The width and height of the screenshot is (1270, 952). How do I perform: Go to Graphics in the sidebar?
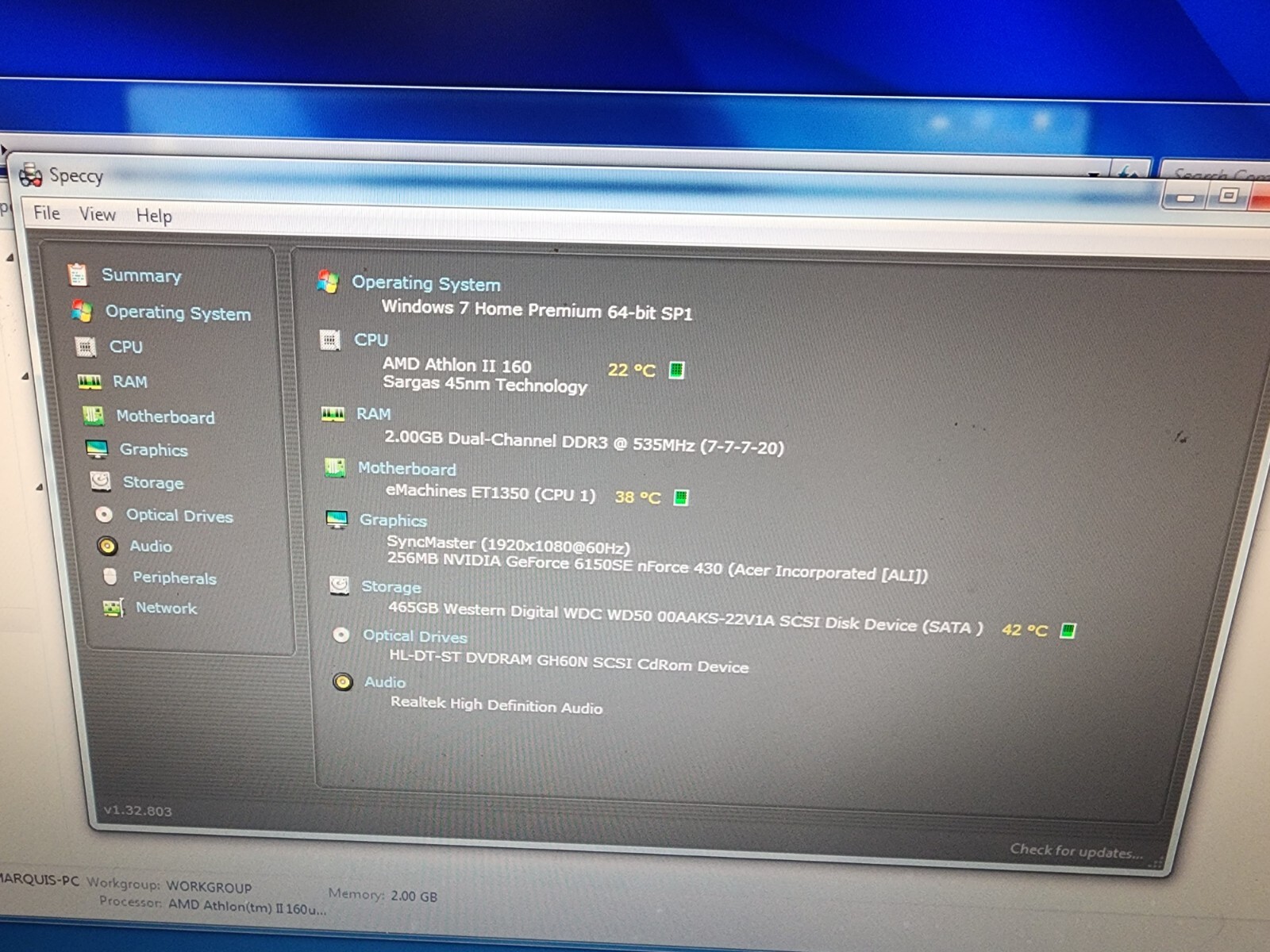tap(154, 450)
